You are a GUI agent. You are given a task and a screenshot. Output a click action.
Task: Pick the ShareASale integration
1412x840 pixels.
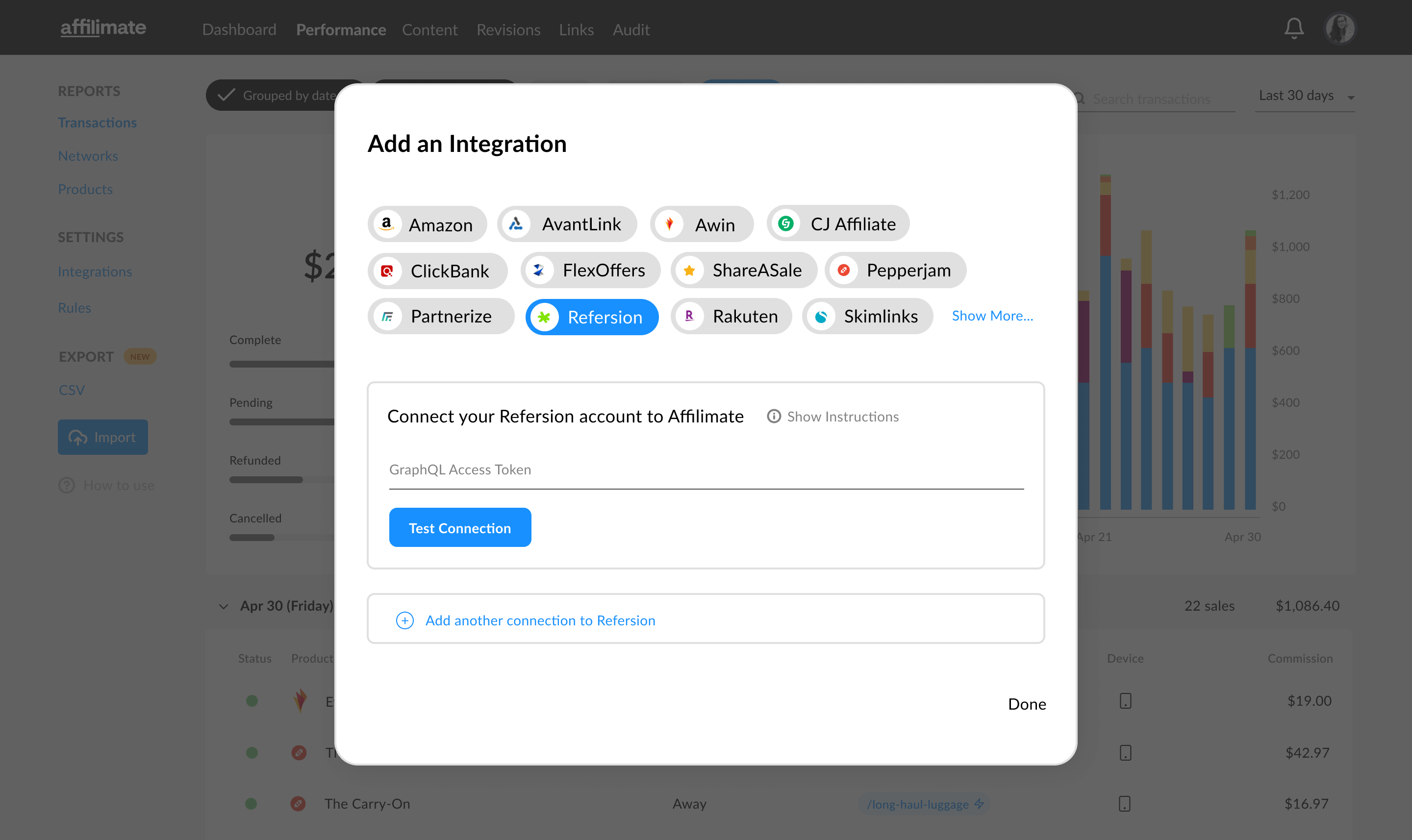[744, 270]
